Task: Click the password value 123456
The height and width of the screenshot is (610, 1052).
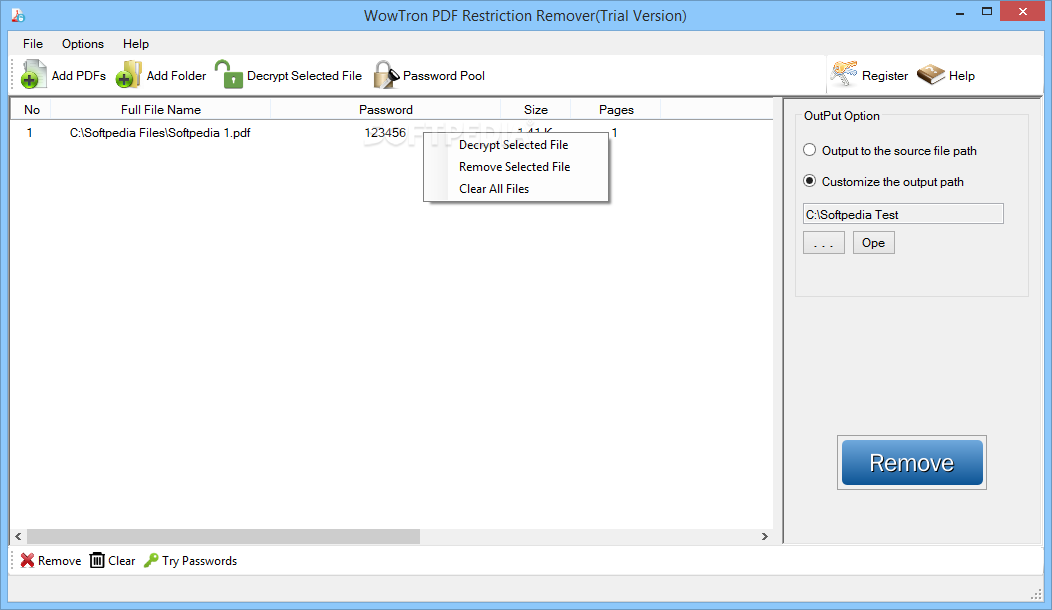Action: (385, 133)
